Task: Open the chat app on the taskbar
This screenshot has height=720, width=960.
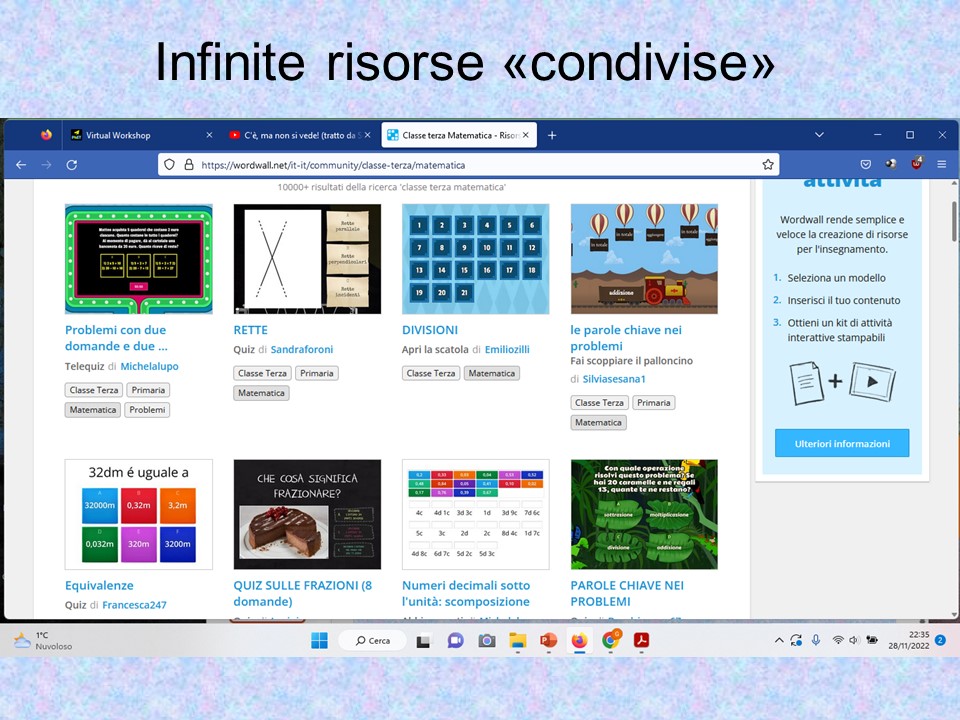Action: coord(455,640)
